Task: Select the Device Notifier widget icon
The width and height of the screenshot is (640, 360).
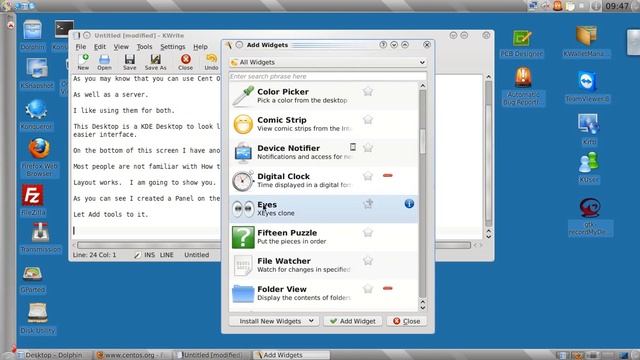Action: click(243, 153)
